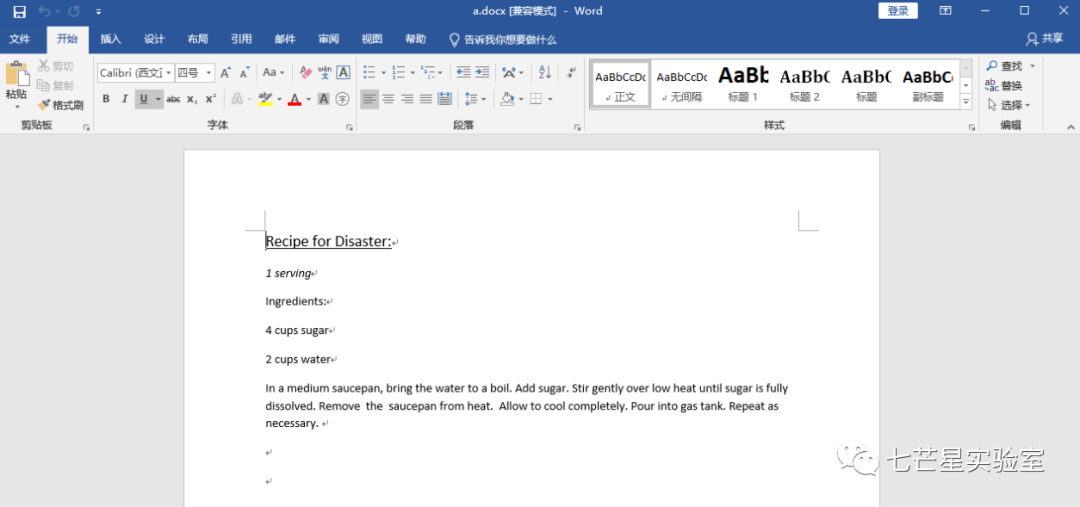Open the font name Calibri dropdown

click(x=169, y=72)
